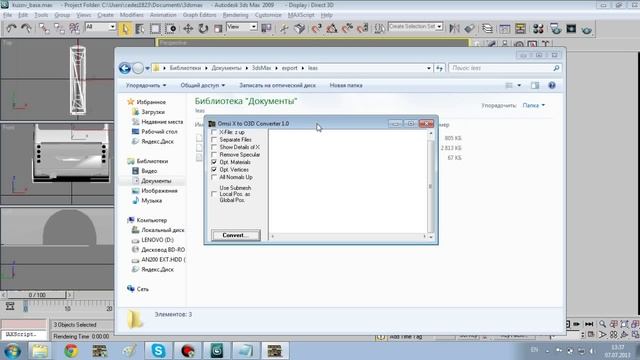Image resolution: width=640 pixels, height=360 pixels.
Task: Click the Поиск search field in Explorer
Action: 505,68
